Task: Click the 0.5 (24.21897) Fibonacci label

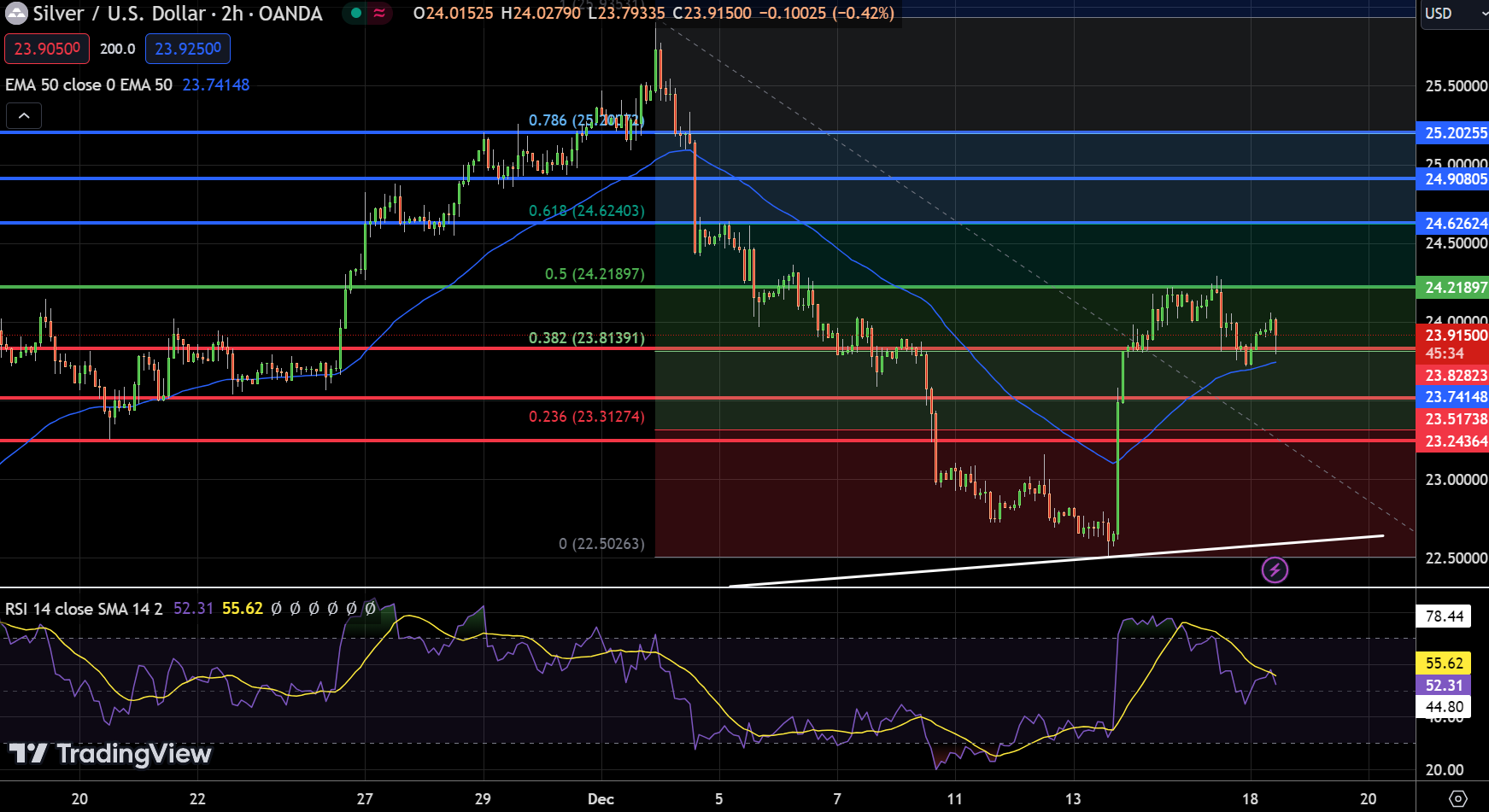Action: tap(595, 274)
